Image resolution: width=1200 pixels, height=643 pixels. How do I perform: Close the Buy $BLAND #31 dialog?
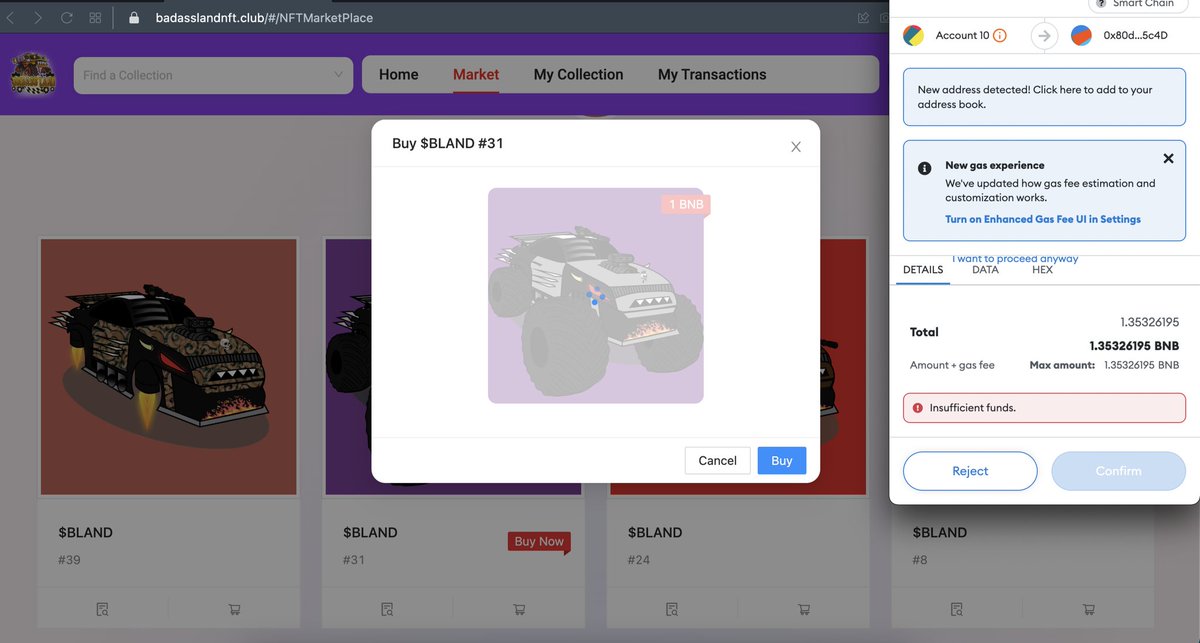(x=796, y=147)
